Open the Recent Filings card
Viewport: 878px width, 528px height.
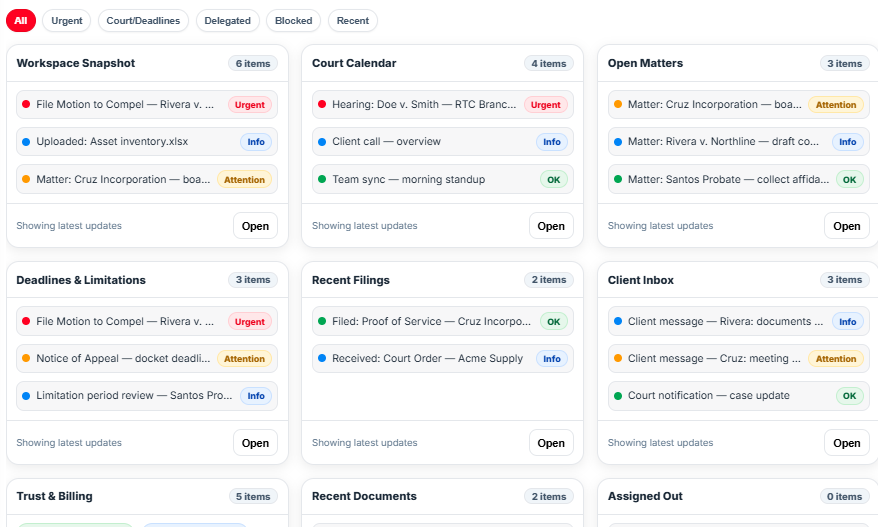click(551, 443)
